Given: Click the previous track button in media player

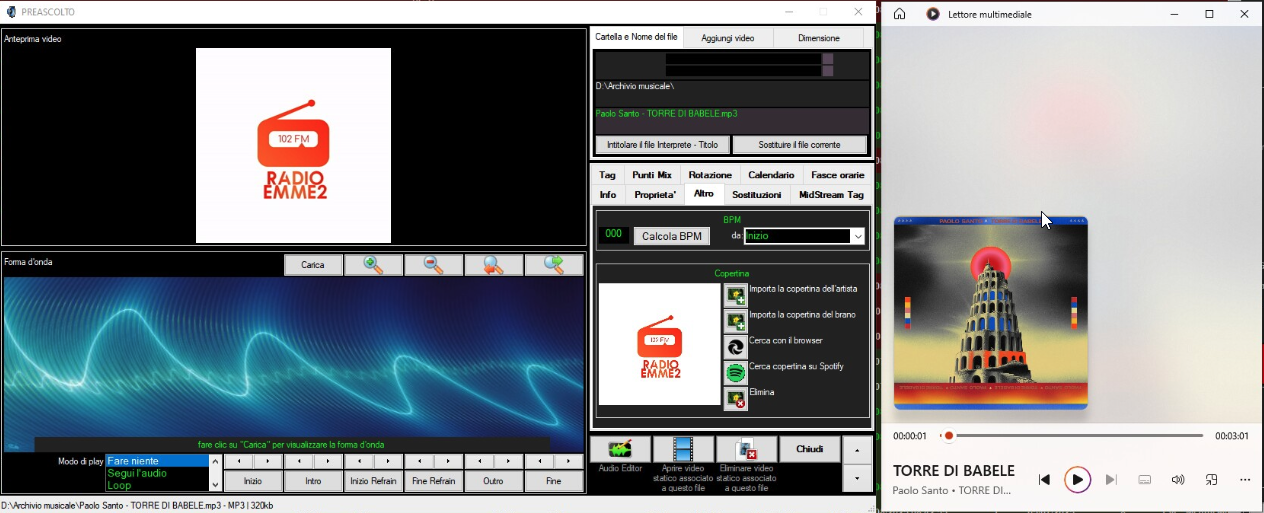Looking at the screenshot, I should click(x=1044, y=480).
